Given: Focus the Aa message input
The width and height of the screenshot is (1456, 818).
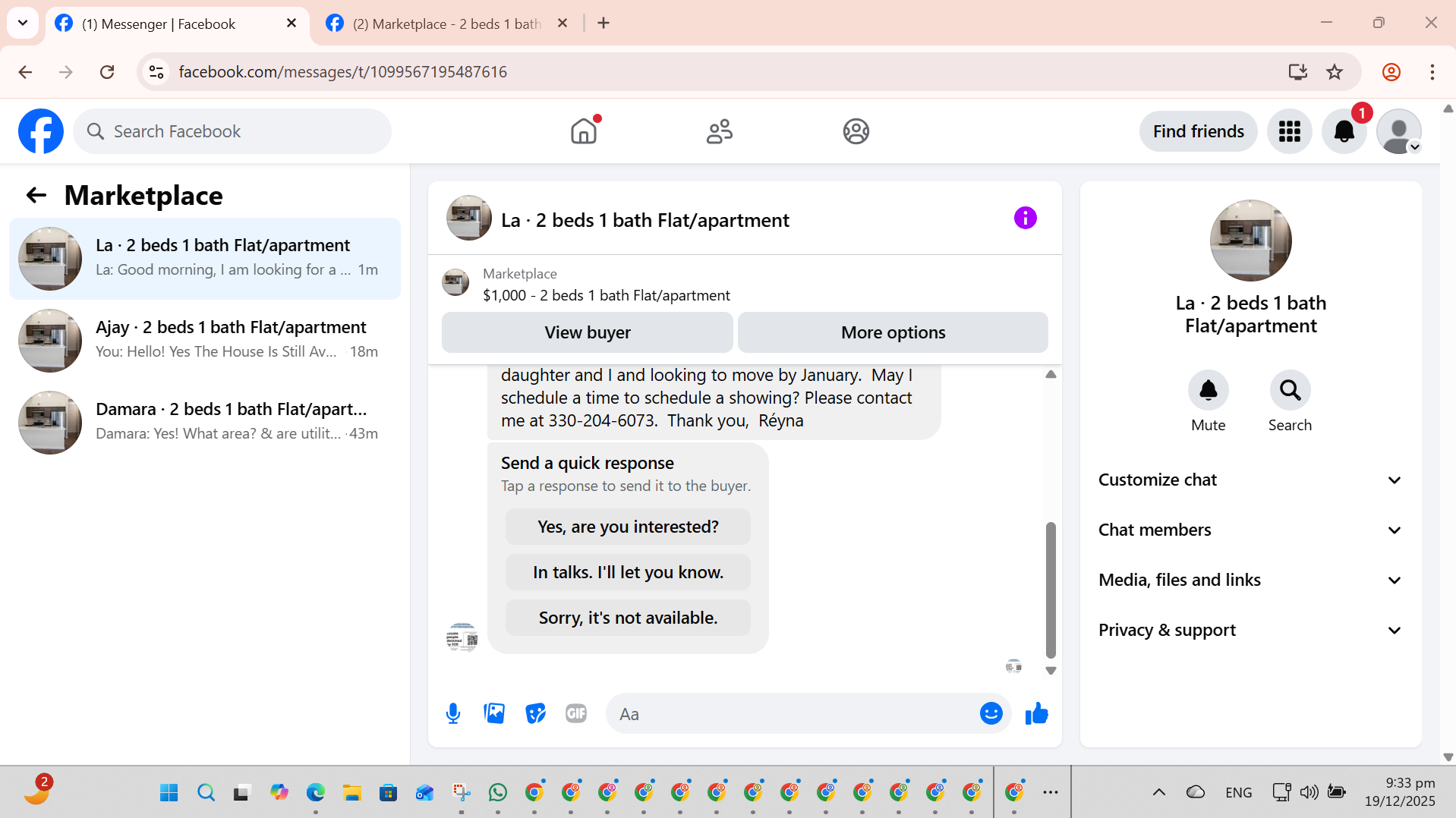Looking at the screenshot, I should [x=792, y=713].
